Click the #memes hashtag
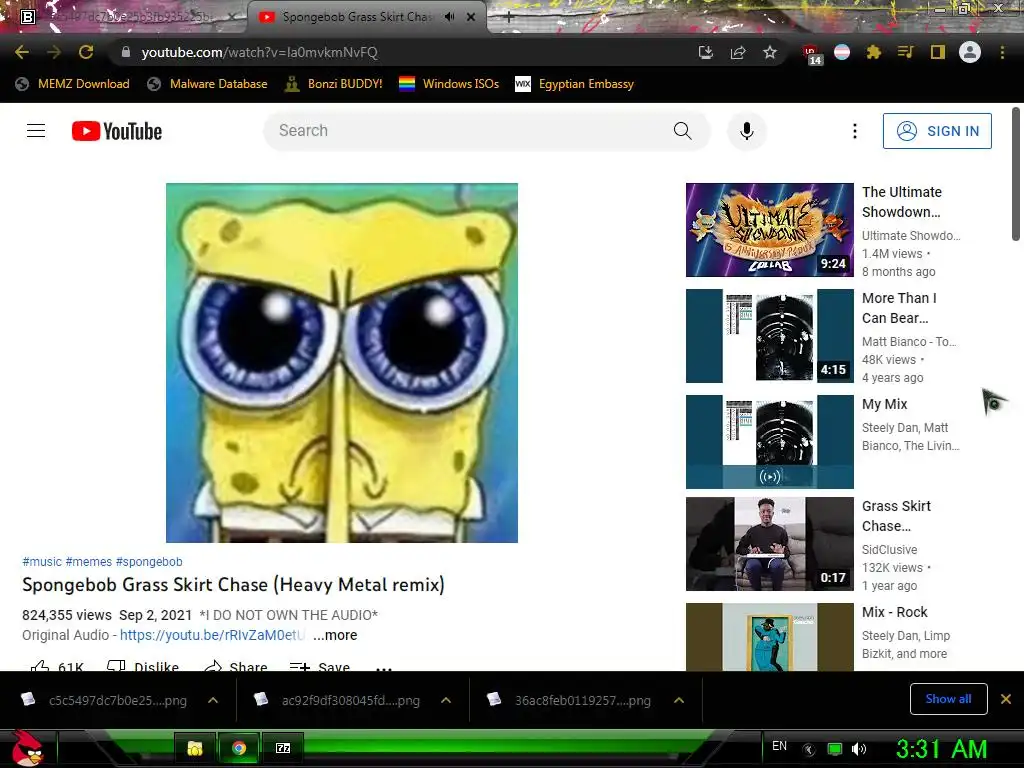 [89, 562]
